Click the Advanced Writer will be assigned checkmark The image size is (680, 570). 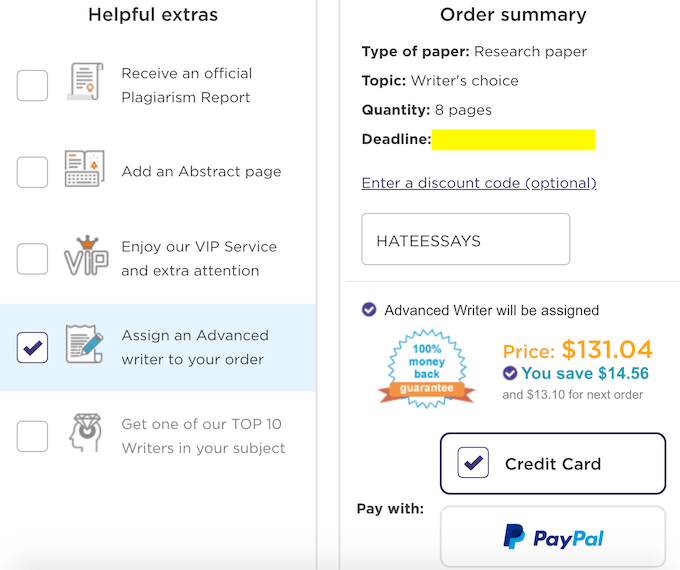pos(370,310)
